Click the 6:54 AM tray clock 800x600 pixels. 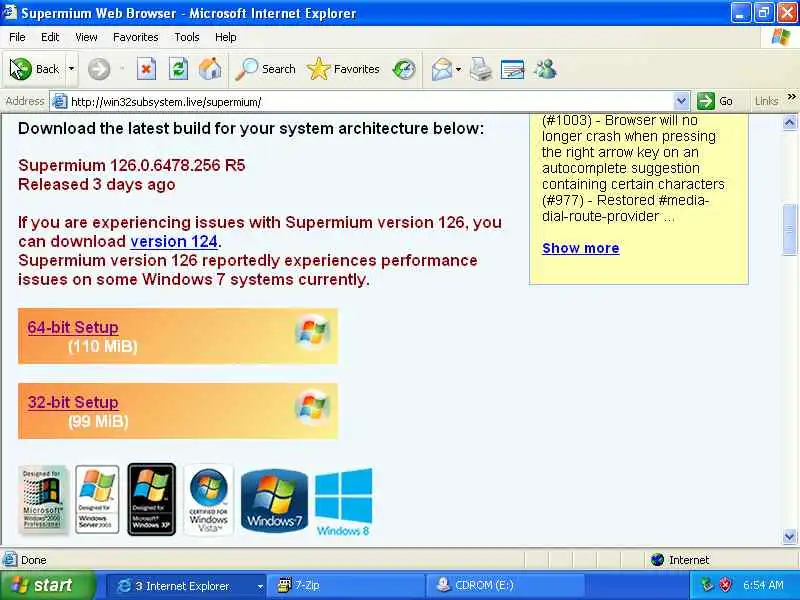pos(763,585)
